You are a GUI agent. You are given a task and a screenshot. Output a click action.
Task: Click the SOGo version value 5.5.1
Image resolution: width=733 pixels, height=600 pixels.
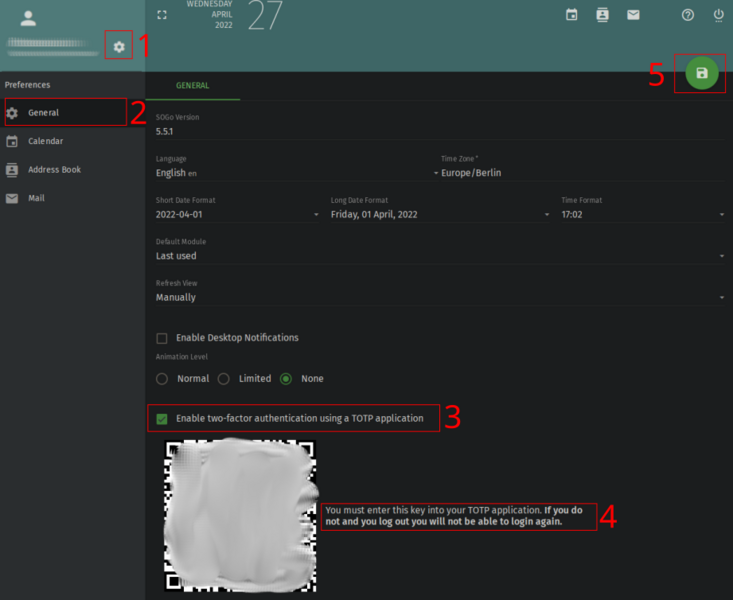click(165, 131)
